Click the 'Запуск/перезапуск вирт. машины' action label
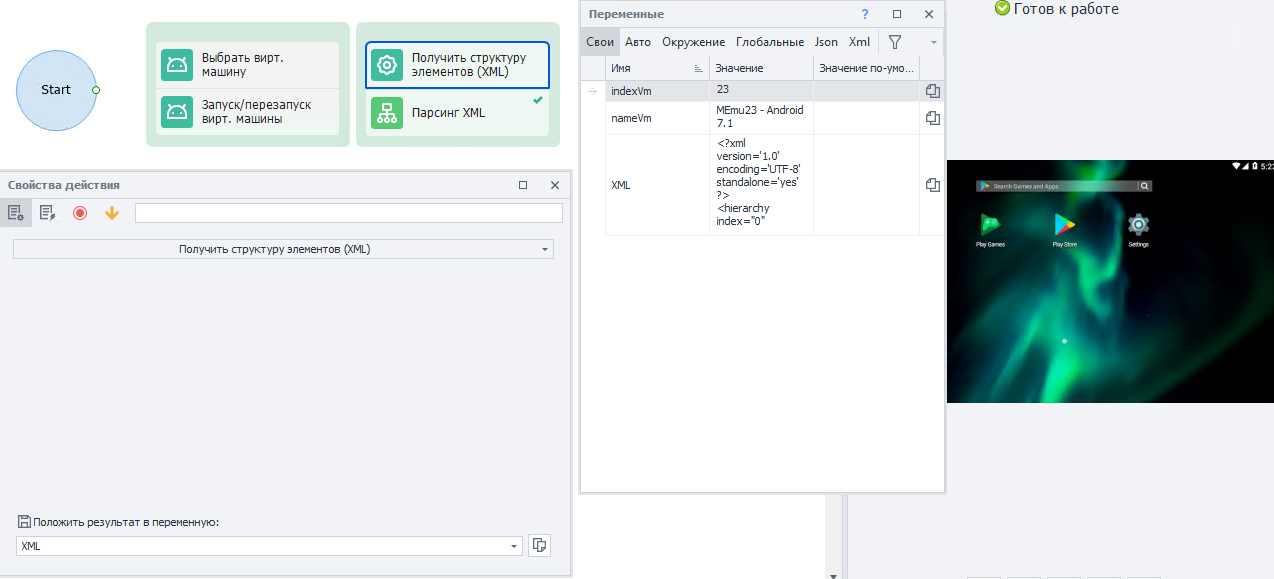Screen dimensions: 1274x579 click(x=257, y=112)
